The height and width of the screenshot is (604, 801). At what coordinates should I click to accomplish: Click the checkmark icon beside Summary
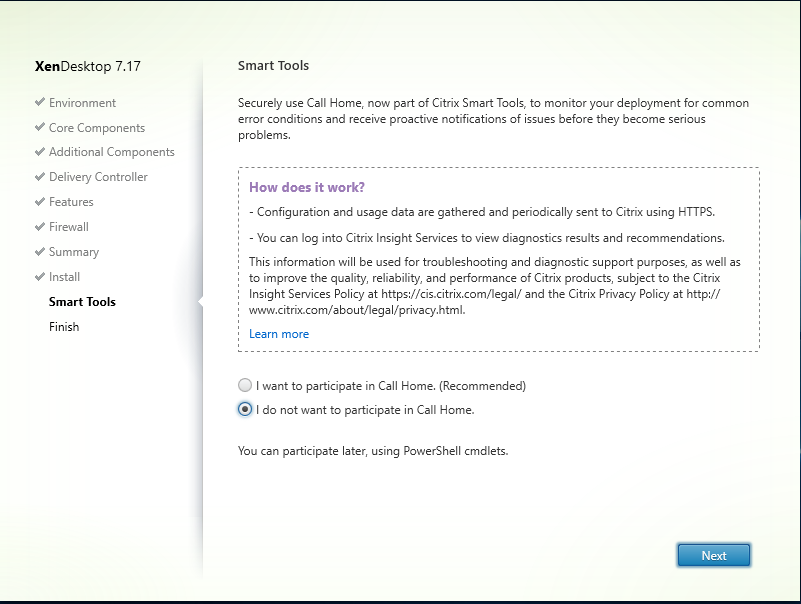click(x=40, y=251)
